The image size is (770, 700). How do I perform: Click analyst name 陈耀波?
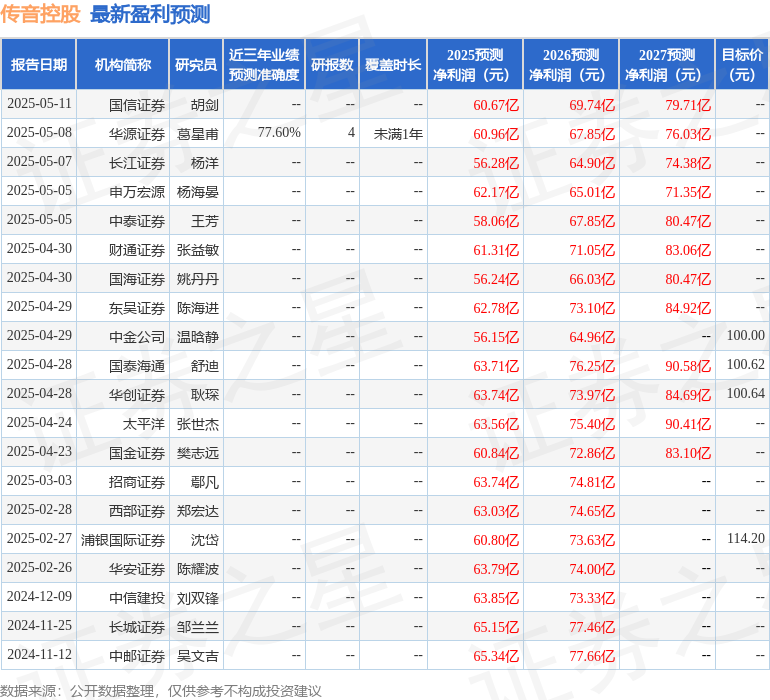click(x=197, y=569)
